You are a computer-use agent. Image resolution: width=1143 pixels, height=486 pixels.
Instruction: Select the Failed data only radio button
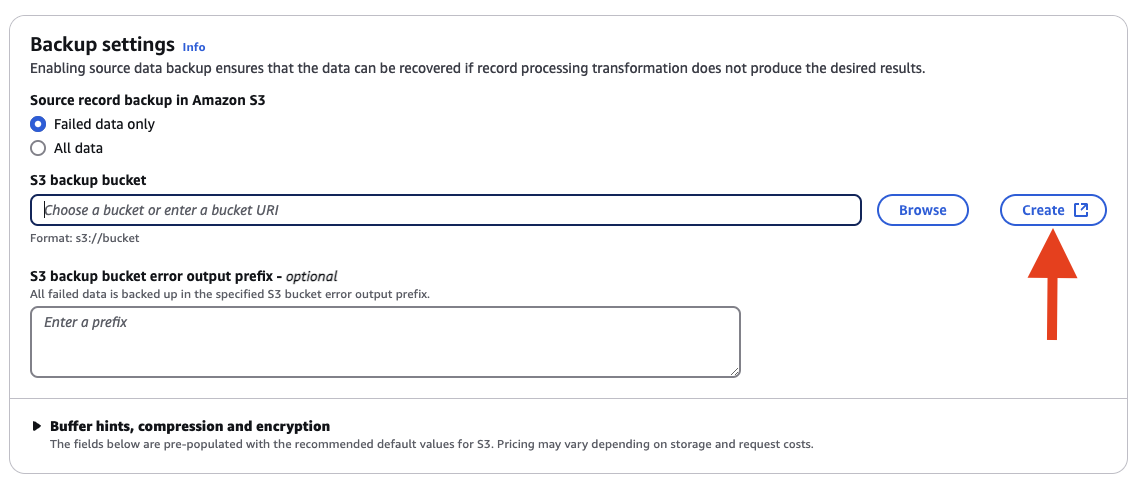(x=39, y=124)
